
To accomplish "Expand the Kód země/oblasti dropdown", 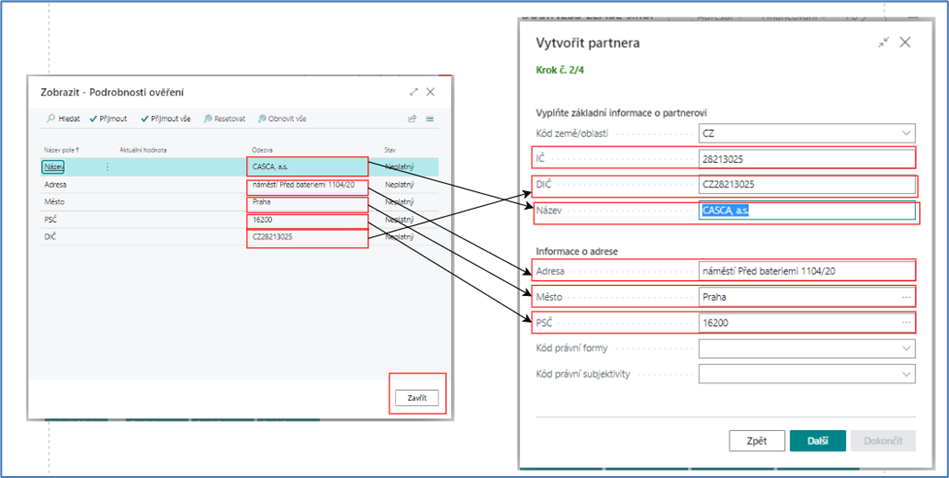I will pyautogui.click(x=906, y=133).
